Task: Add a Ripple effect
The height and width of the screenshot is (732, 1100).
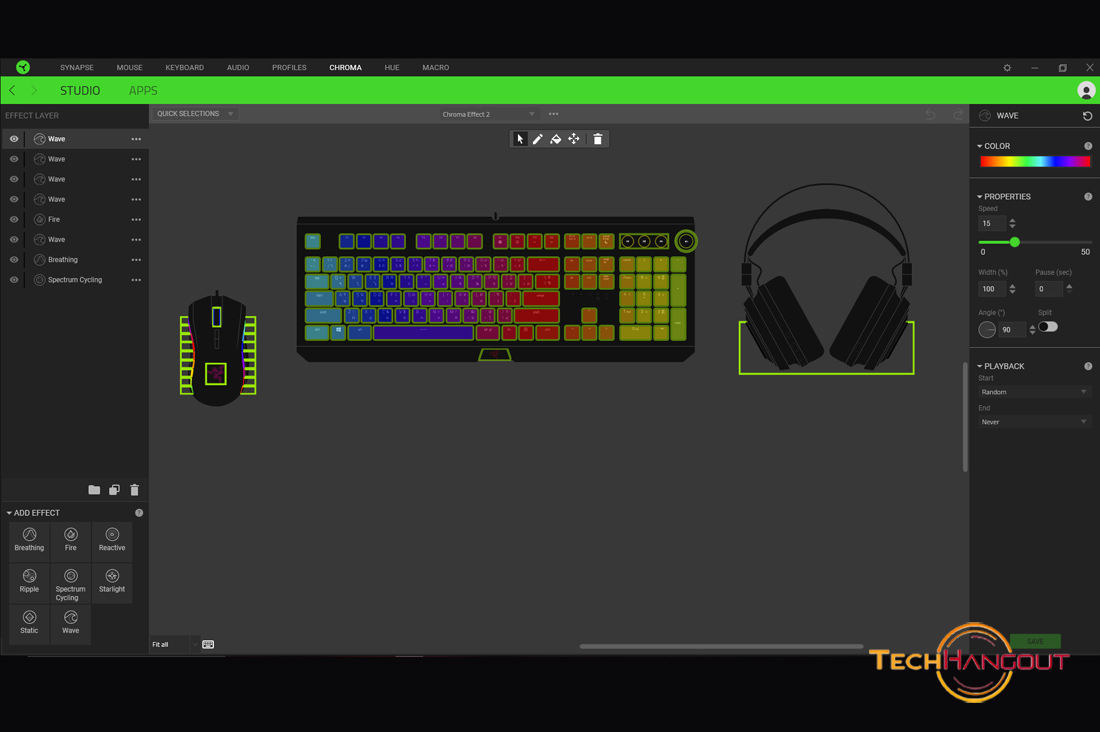Action: (x=29, y=582)
